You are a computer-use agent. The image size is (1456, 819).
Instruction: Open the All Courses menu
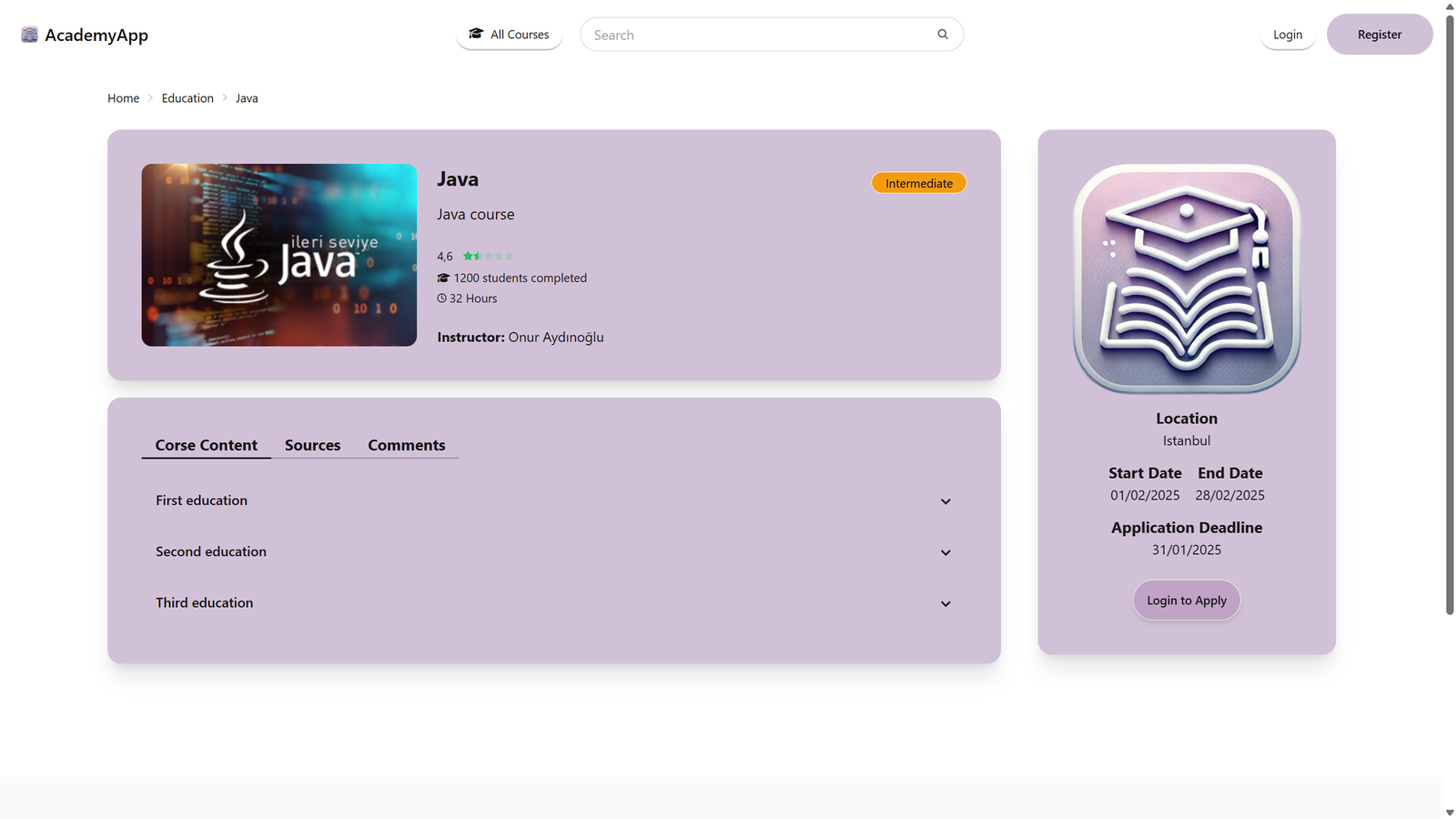pyautogui.click(x=509, y=35)
